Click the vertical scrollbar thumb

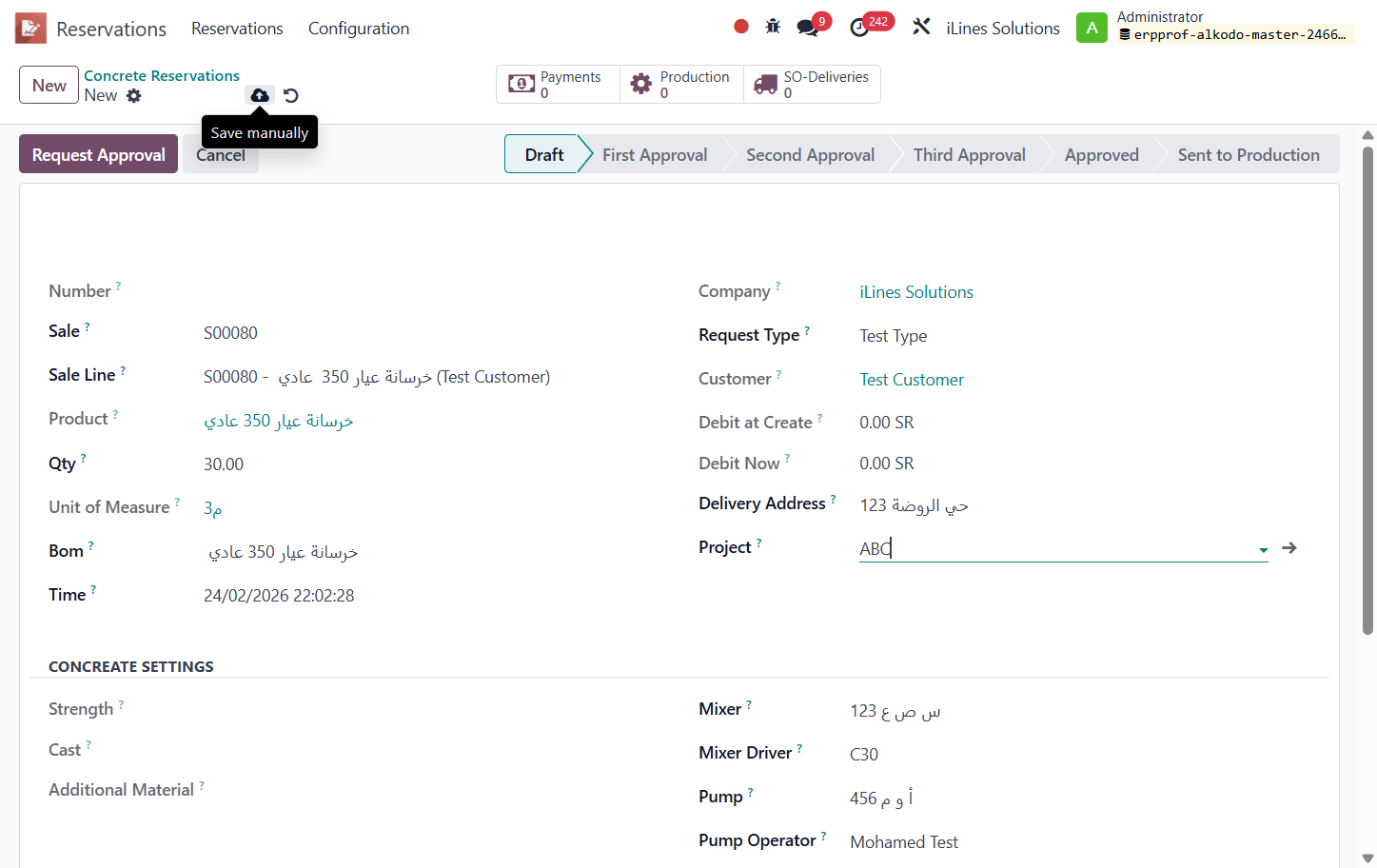pyautogui.click(x=1367, y=390)
